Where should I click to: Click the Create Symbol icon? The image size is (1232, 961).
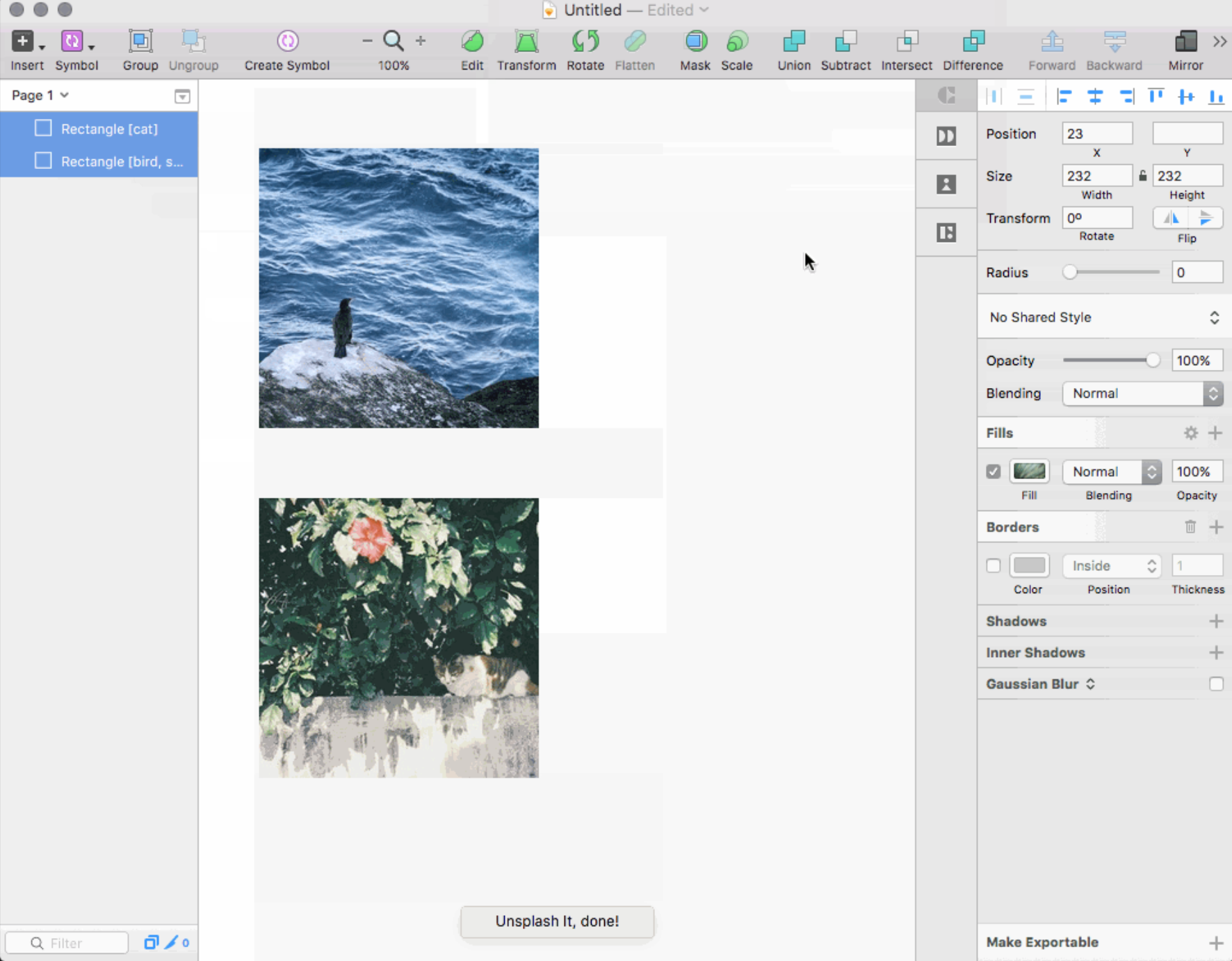point(286,40)
